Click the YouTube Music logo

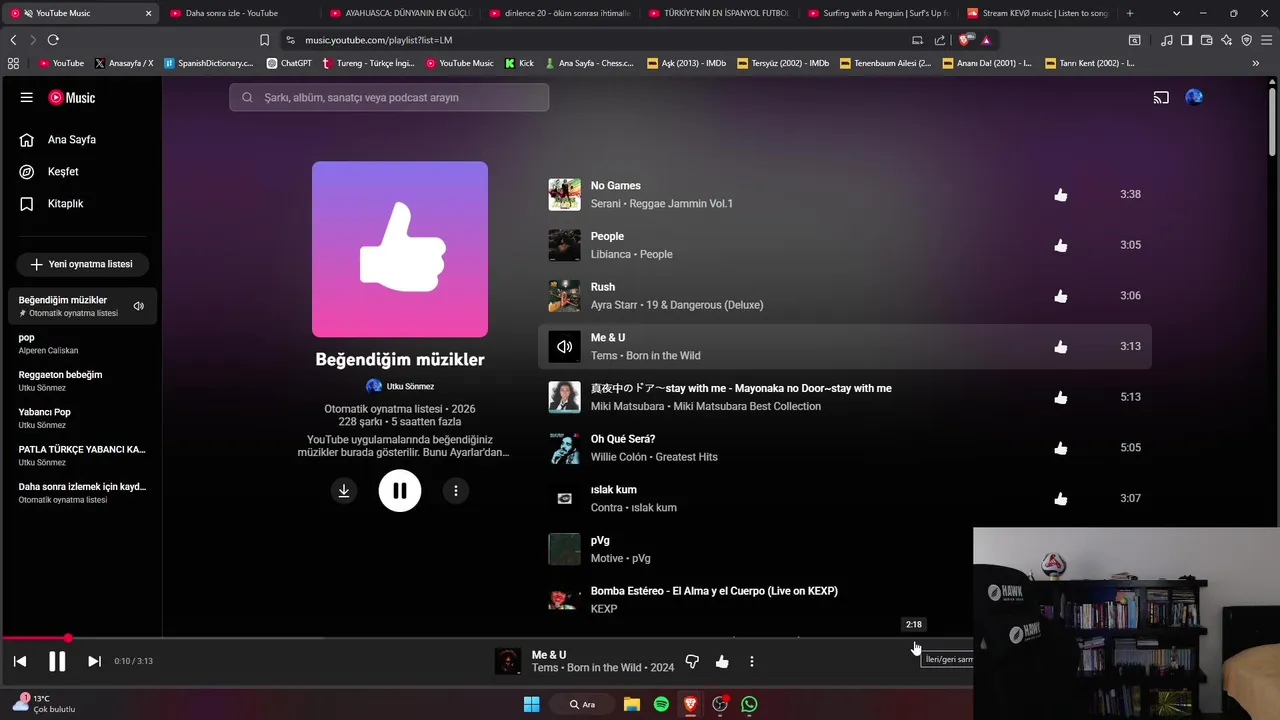click(x=73, y=97)
